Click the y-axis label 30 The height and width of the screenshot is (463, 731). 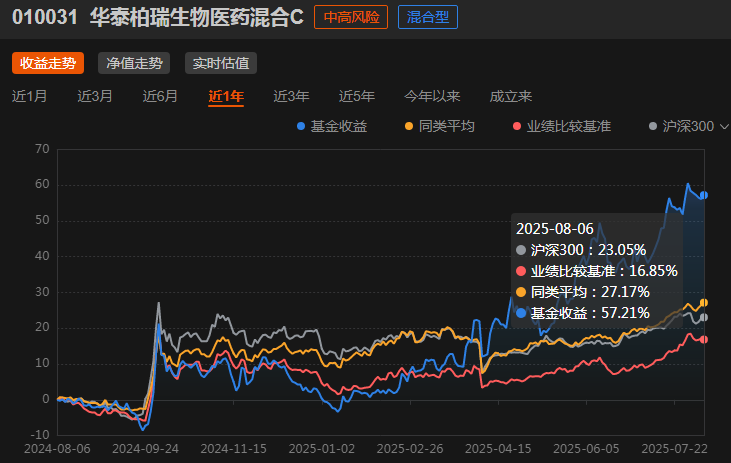(x=42, y=292)
